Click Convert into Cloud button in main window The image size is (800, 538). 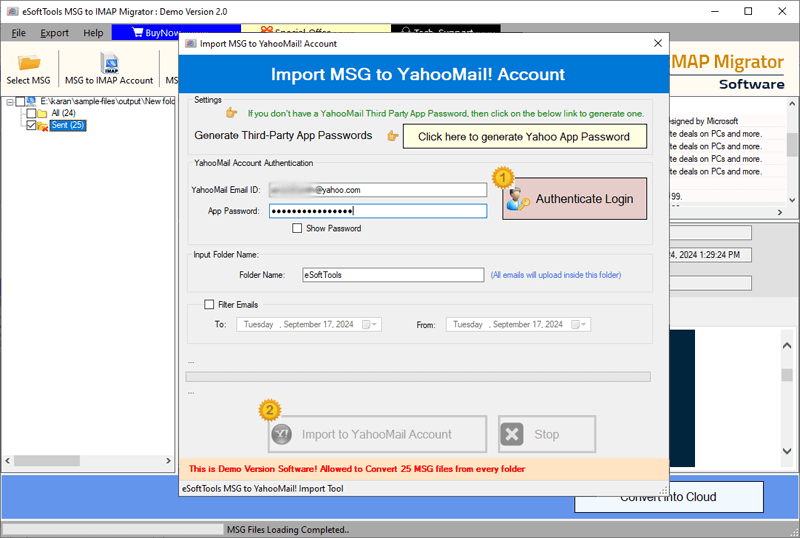(x=669, y=497)
